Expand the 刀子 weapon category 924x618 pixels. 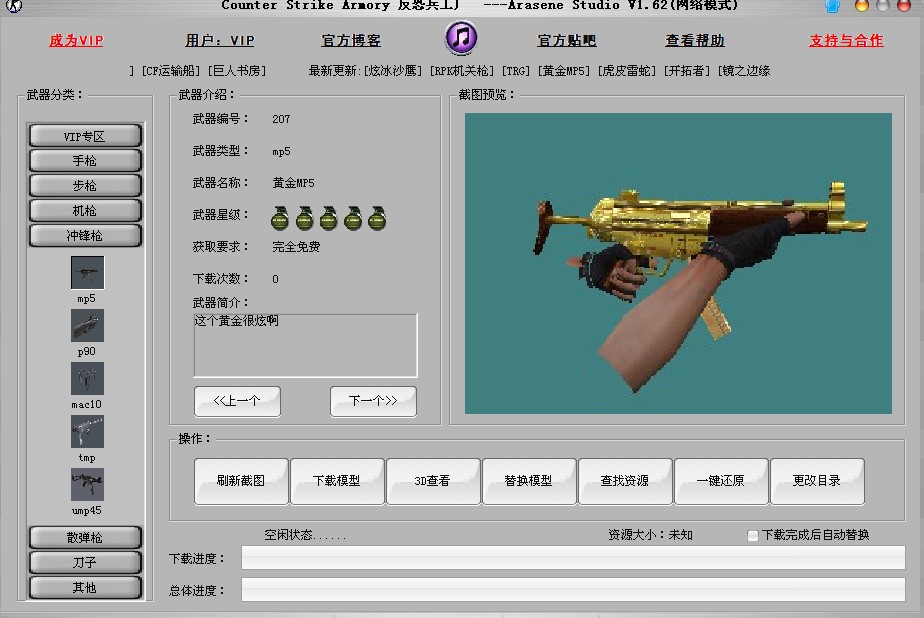coord(85,563)
